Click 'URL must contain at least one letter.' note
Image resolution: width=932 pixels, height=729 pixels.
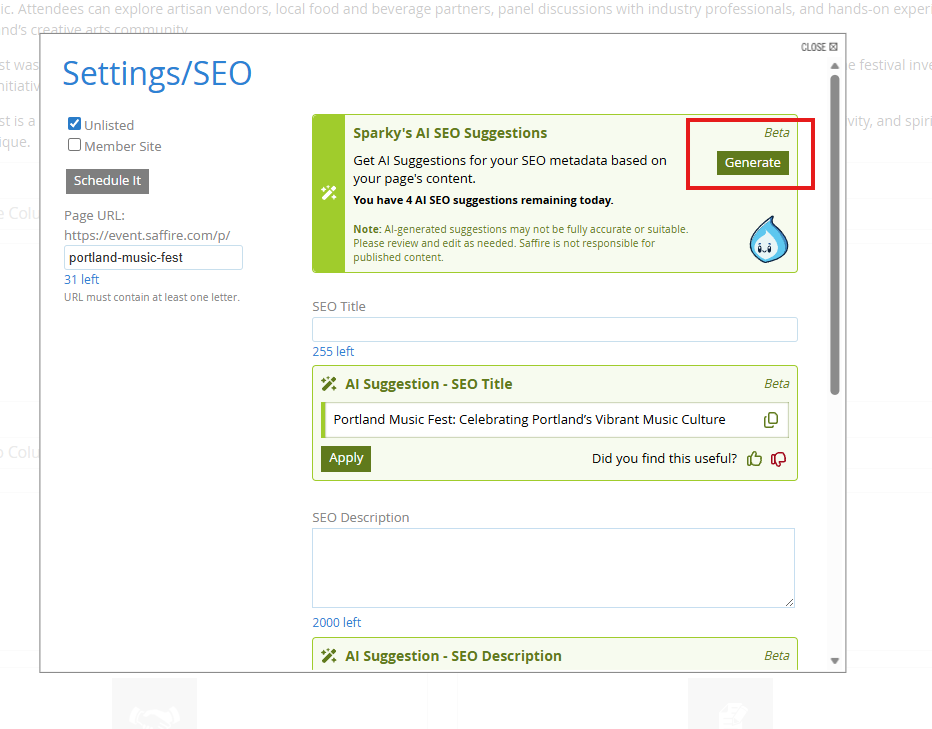152,297
